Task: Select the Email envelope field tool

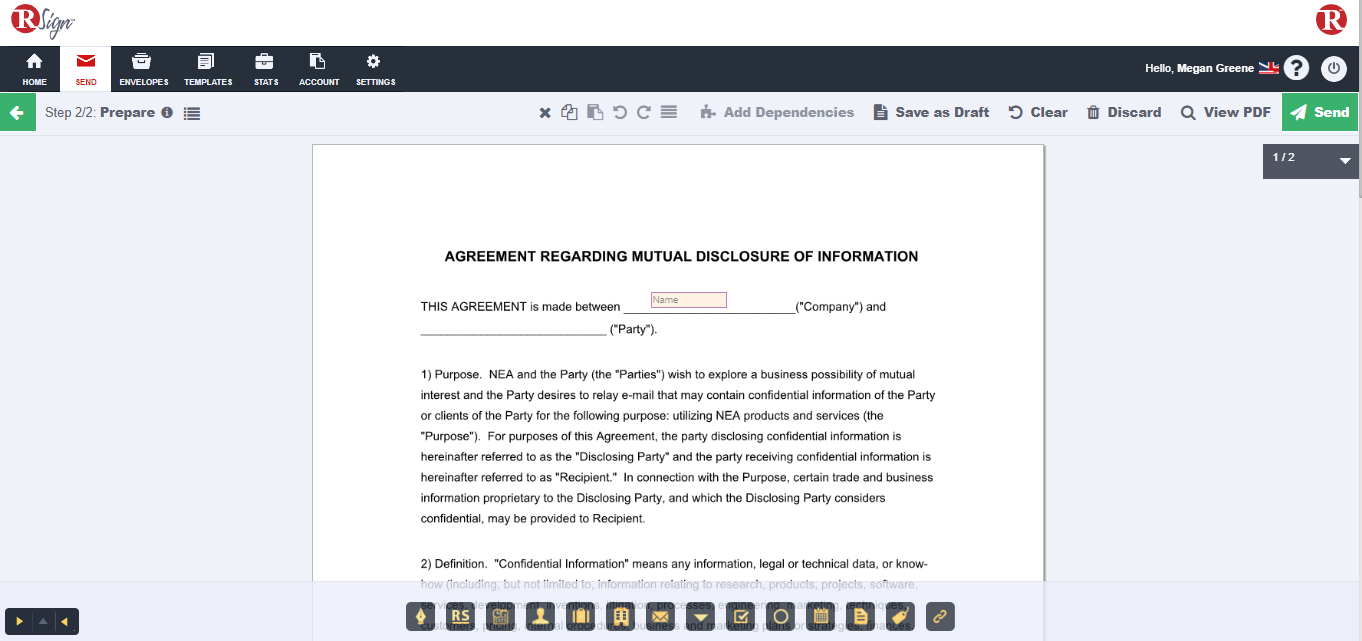Action: (660, 616)
